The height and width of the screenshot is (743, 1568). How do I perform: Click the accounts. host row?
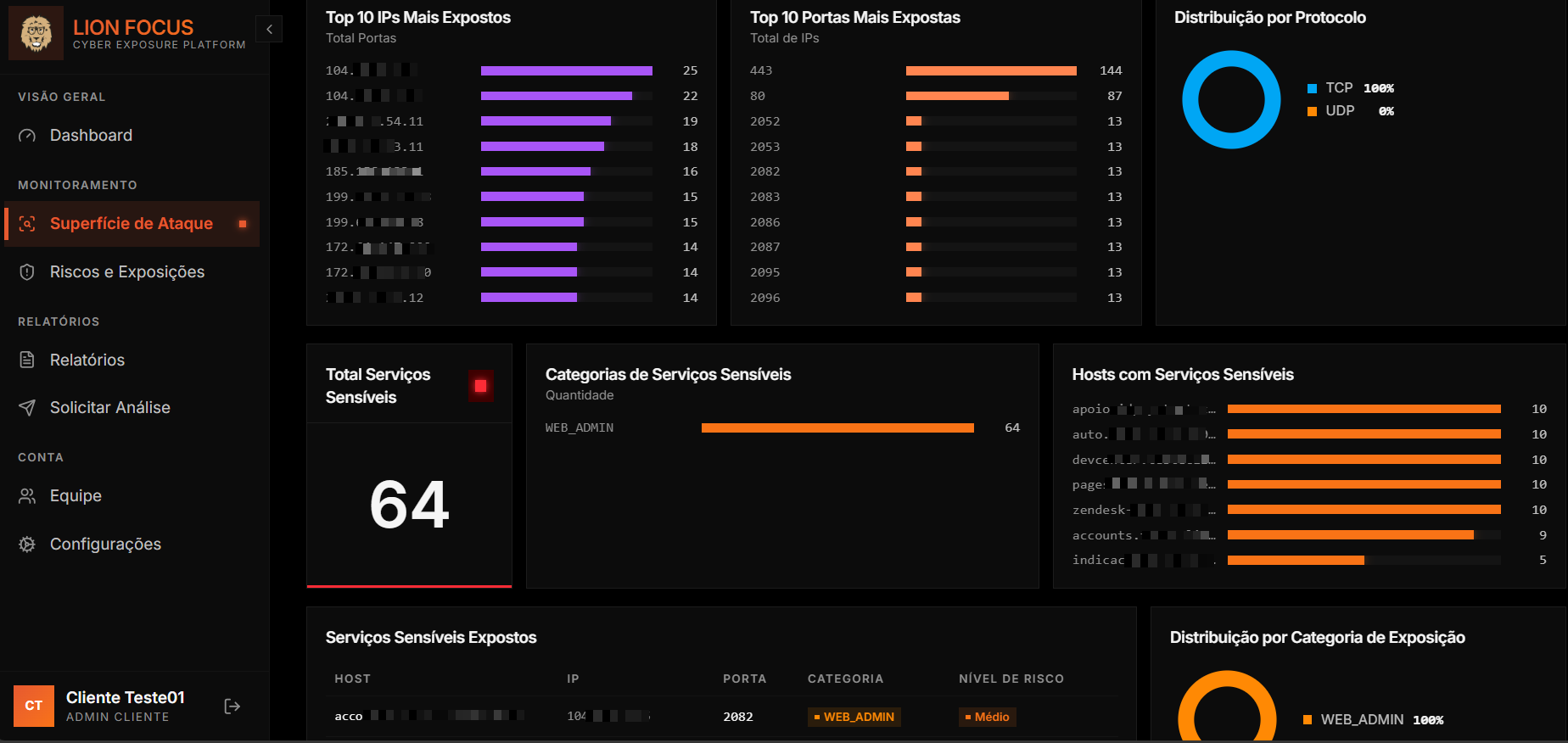coord(1309,535)
